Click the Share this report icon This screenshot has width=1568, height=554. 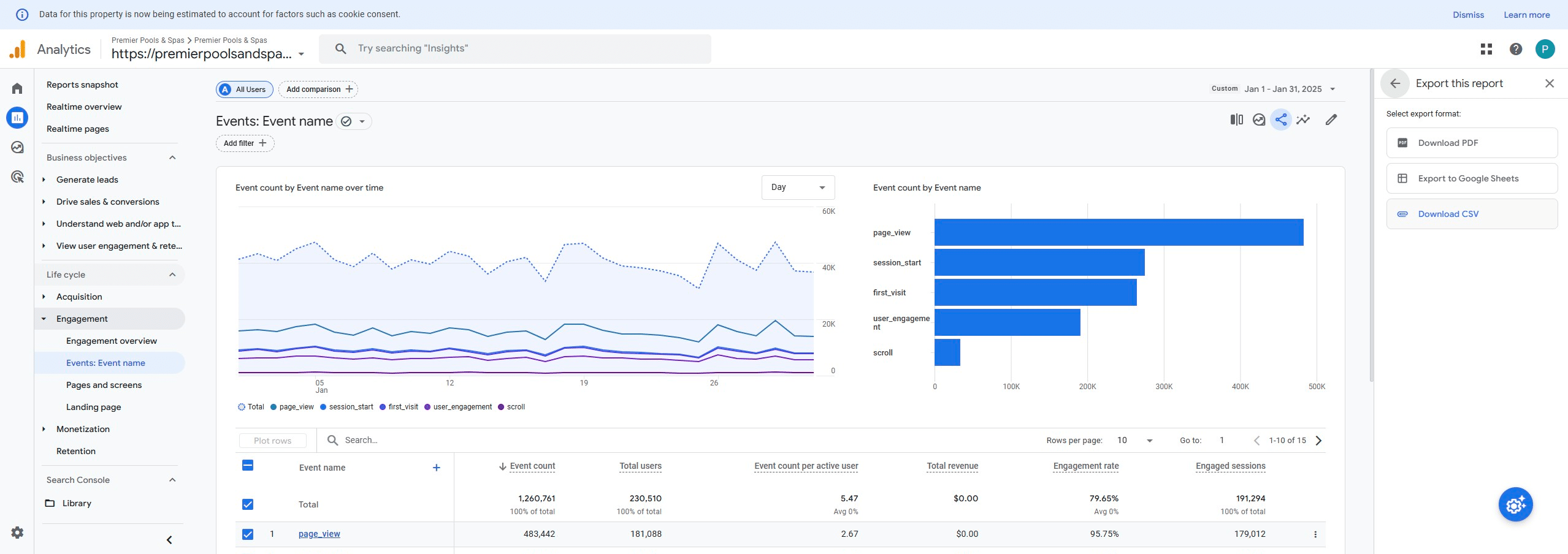[1280, 120]
